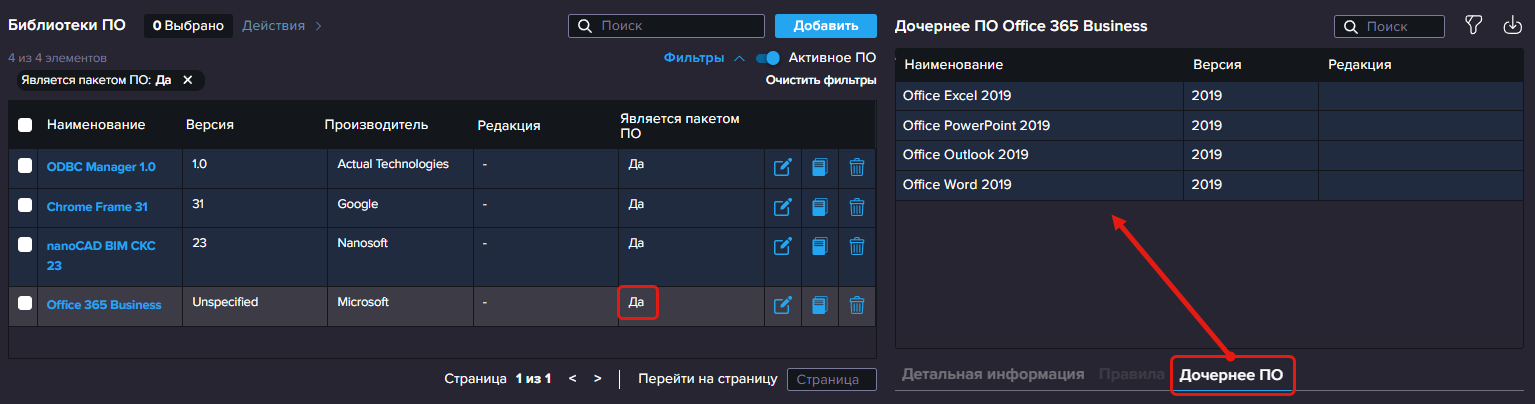Edit the Chrome Frame 31 row
The height and width of the screenshot is (404, 1535).
[x=783, y=207]
